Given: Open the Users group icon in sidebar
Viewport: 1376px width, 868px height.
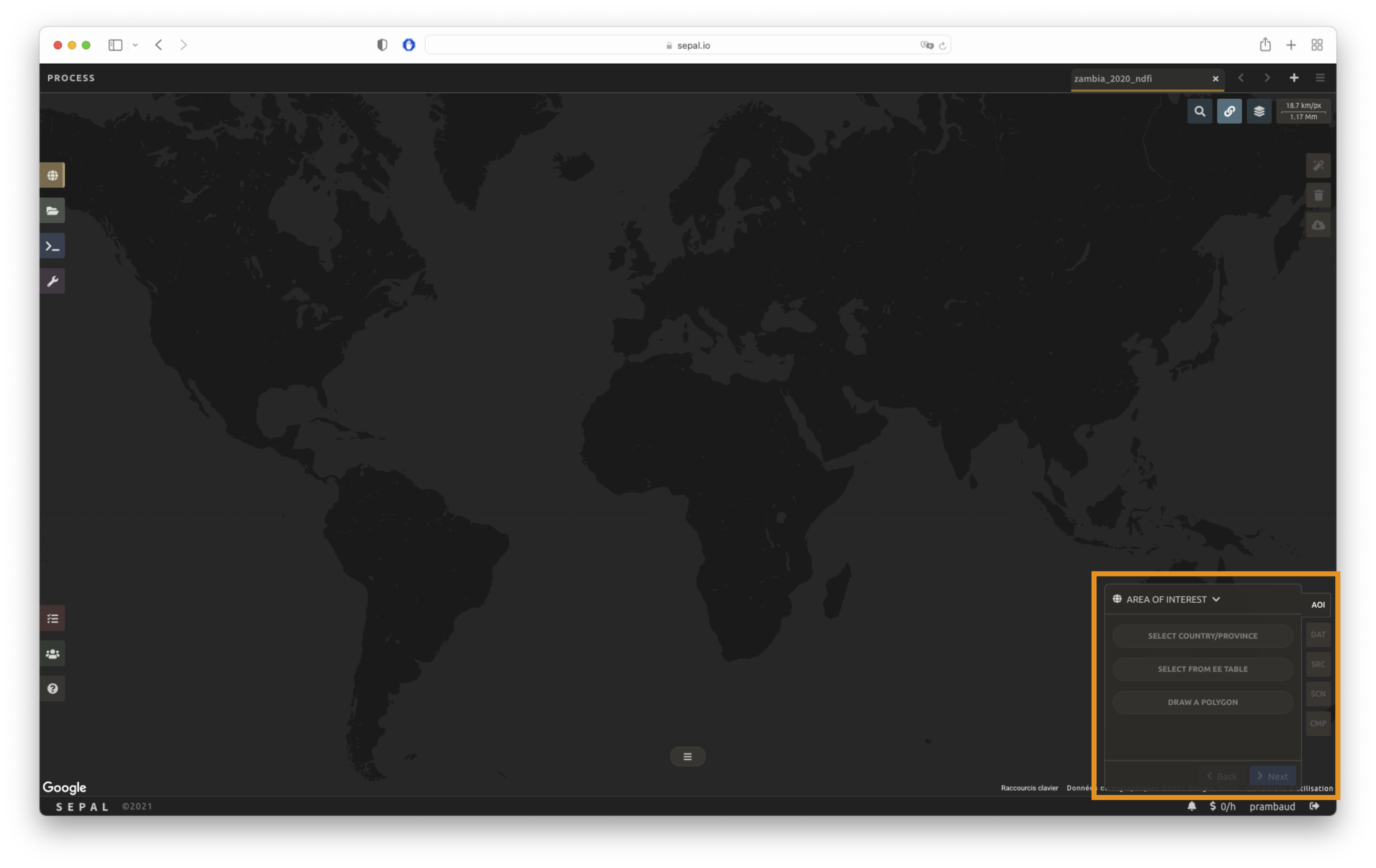Looking at the screenshot, I should [52, 654].
